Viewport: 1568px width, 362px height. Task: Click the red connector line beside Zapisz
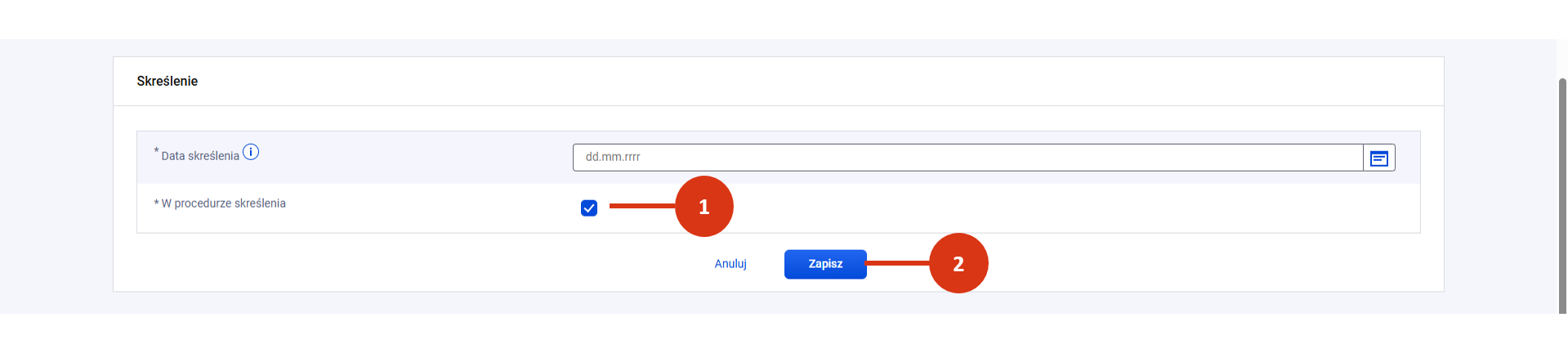898,263
